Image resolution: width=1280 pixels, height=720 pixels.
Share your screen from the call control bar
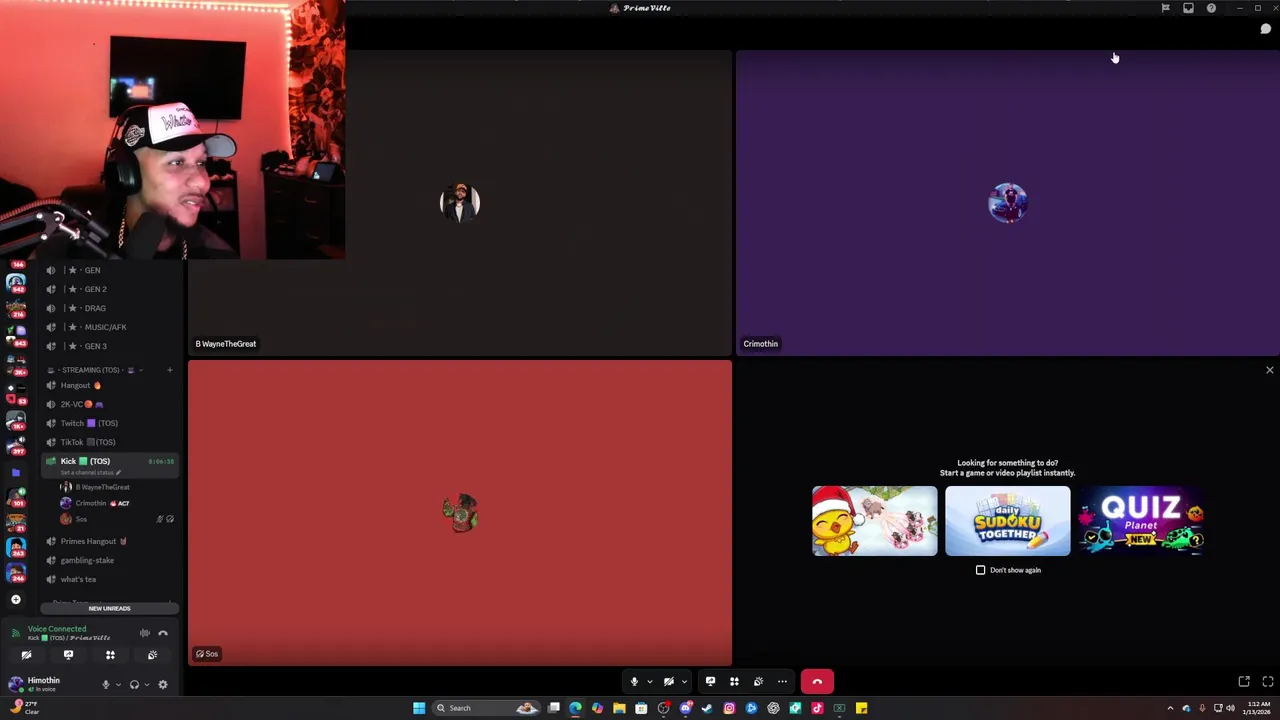click(x=710, y=682)
